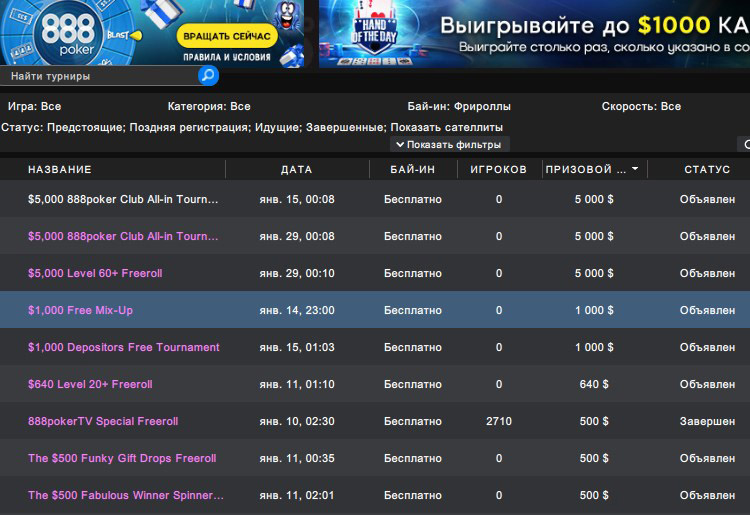750x515 pixels.
Task: Select 'The $500 Funky Gift Drops Freeroll'
Action: tap(375, 458)
